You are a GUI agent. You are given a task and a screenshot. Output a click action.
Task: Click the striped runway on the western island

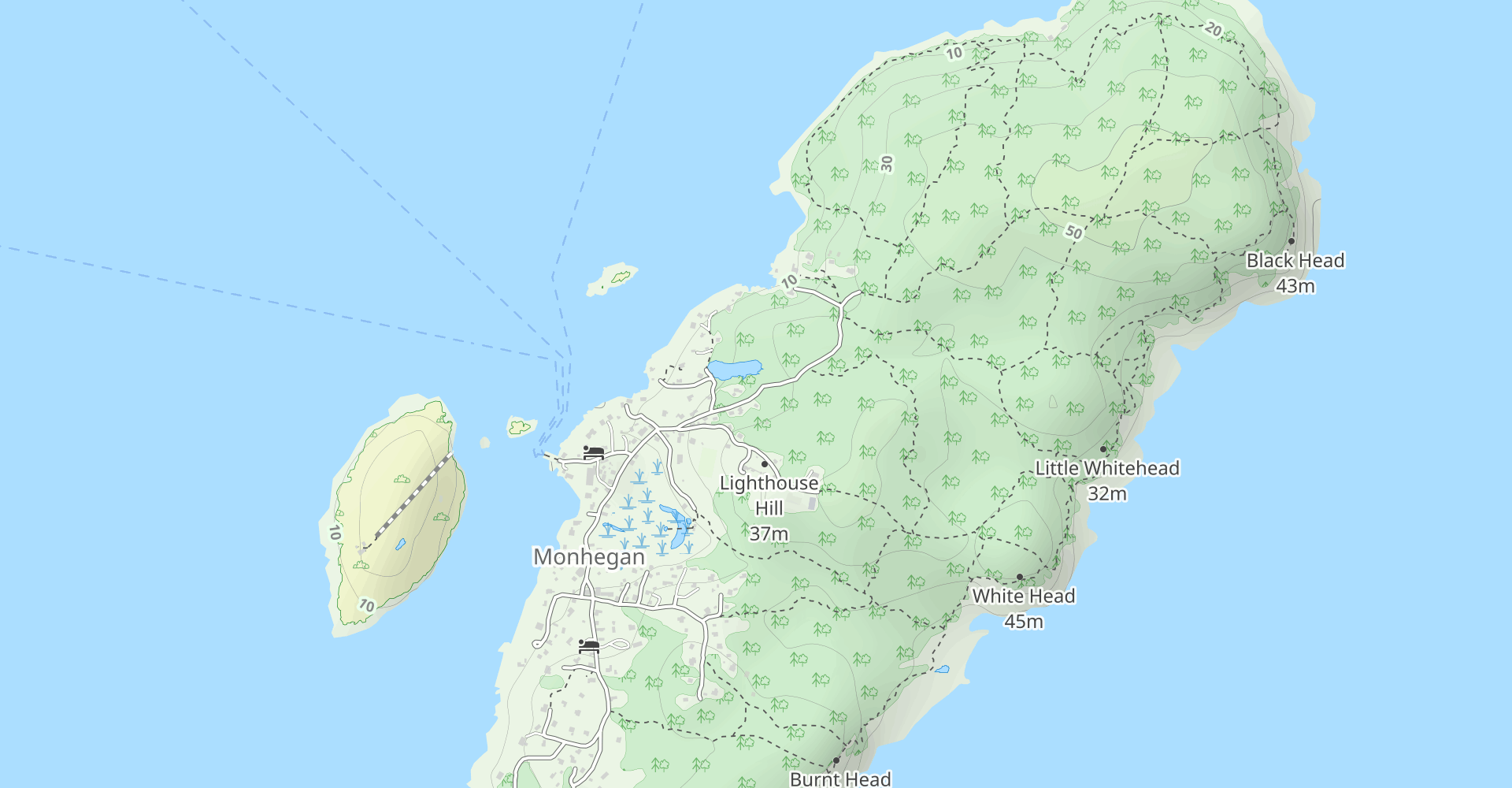[413, 497]
